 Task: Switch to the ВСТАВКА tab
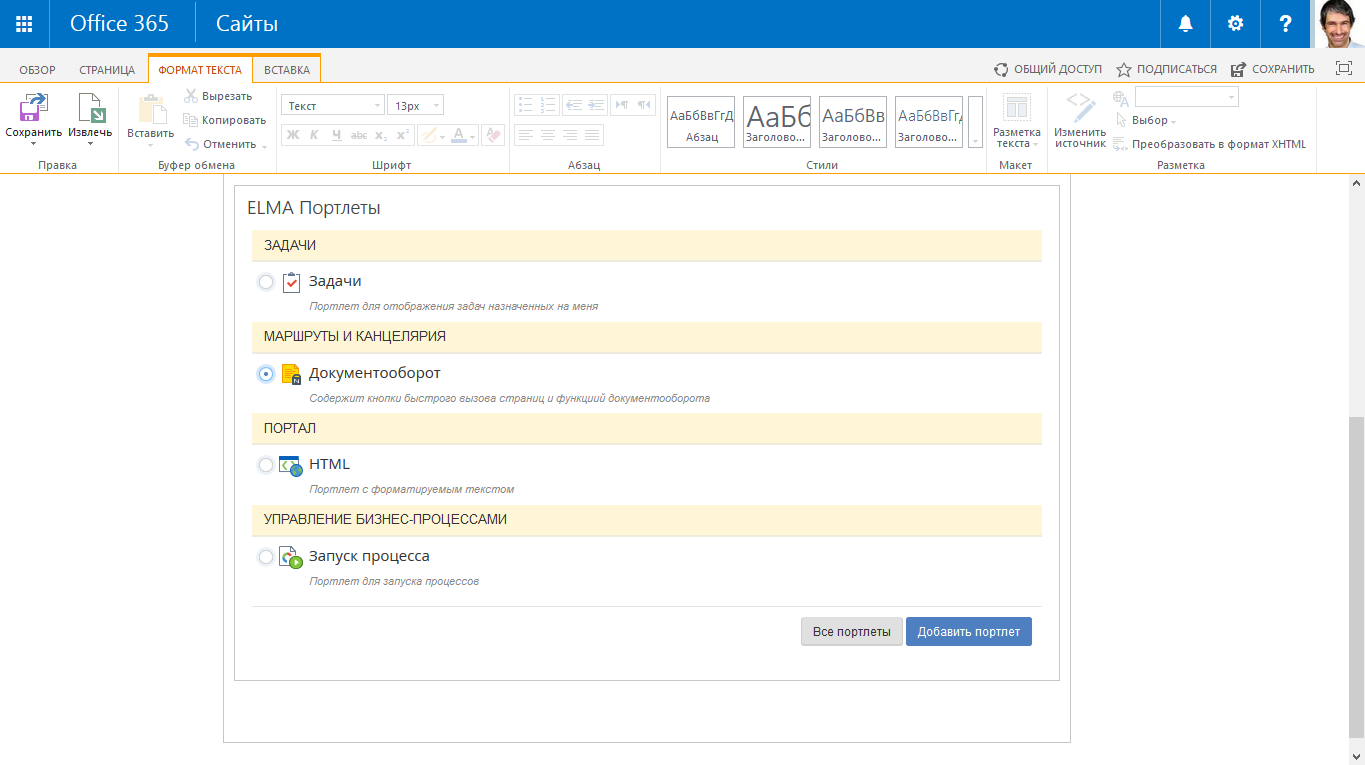pos(287,70)
